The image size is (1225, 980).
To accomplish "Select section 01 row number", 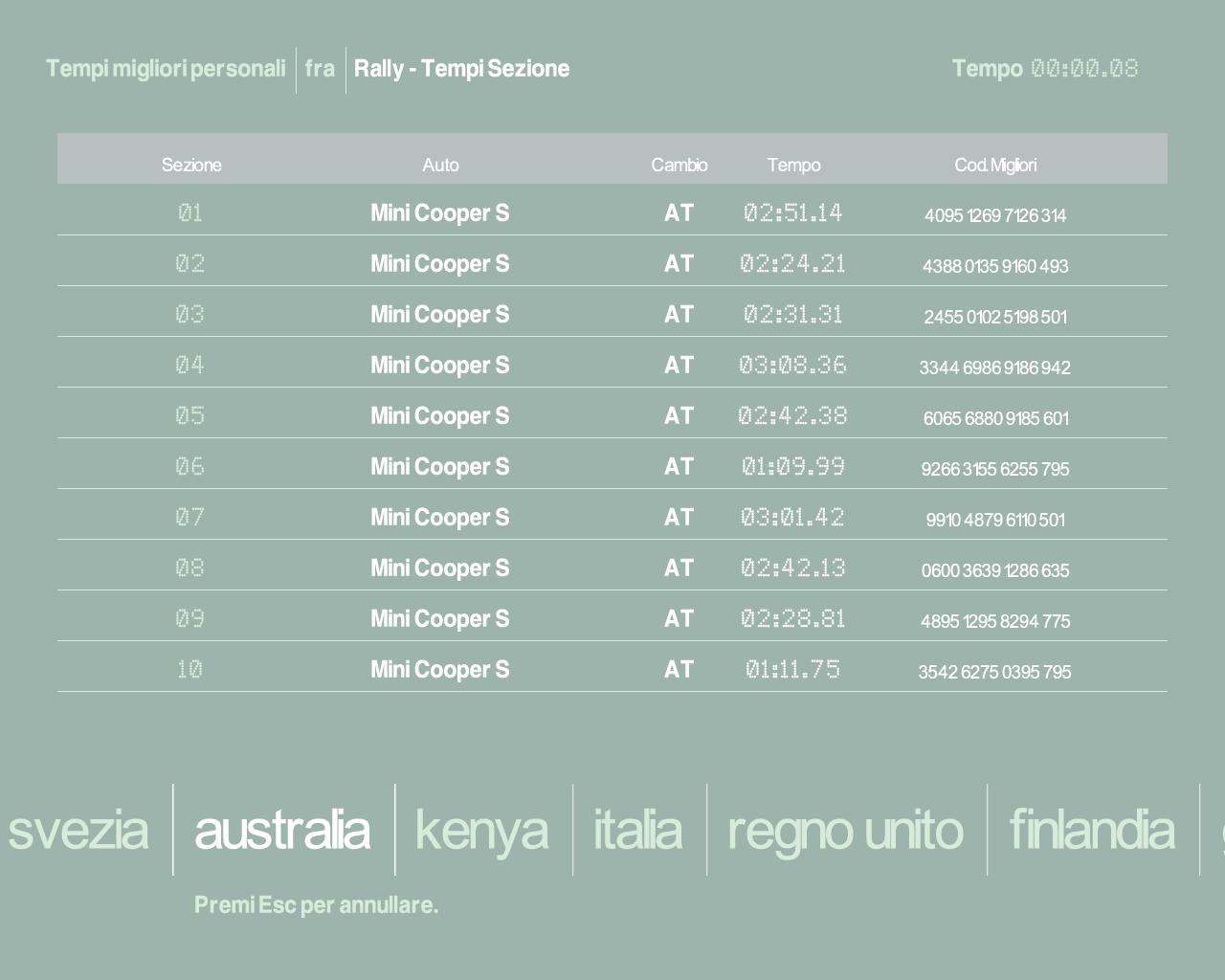I will [x=190, y=212].
